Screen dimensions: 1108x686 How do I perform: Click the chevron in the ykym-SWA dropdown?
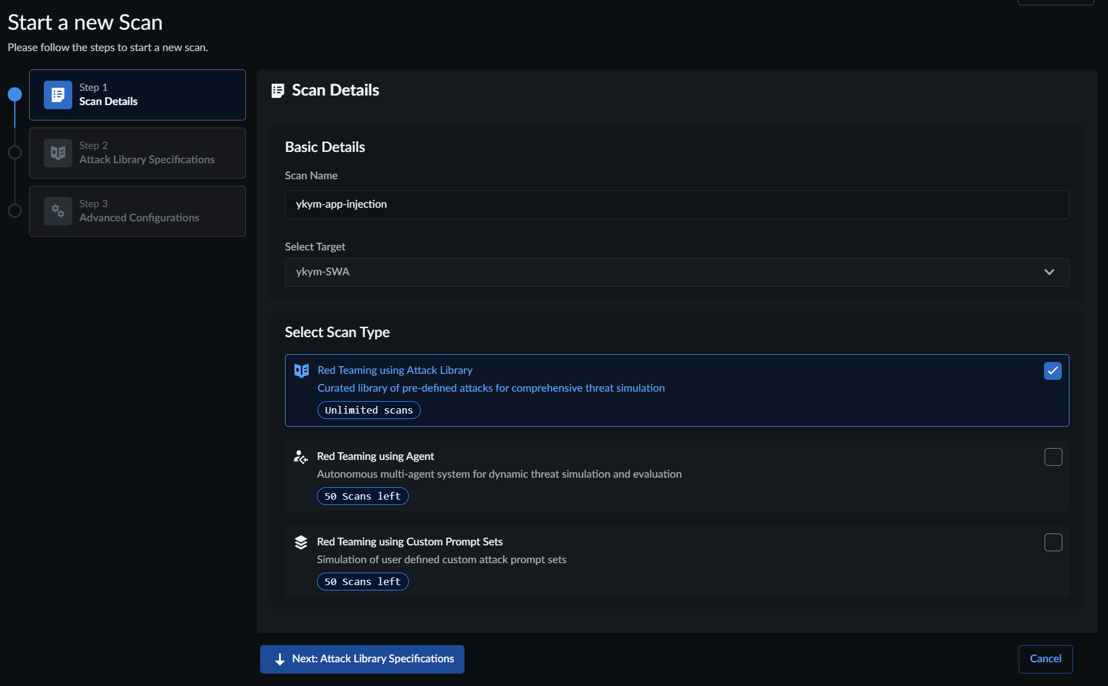pyautogui.click(x=1049, y=272)
